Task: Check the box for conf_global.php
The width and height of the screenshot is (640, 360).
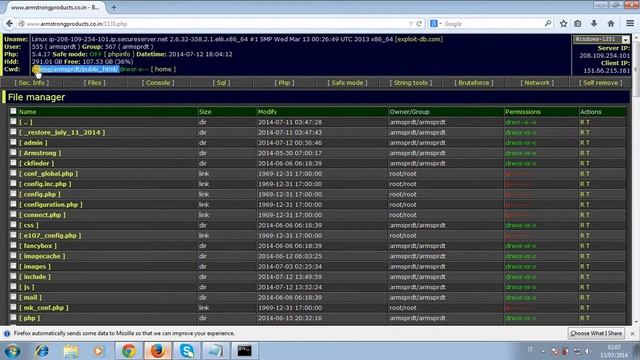Action: [13, 173]
